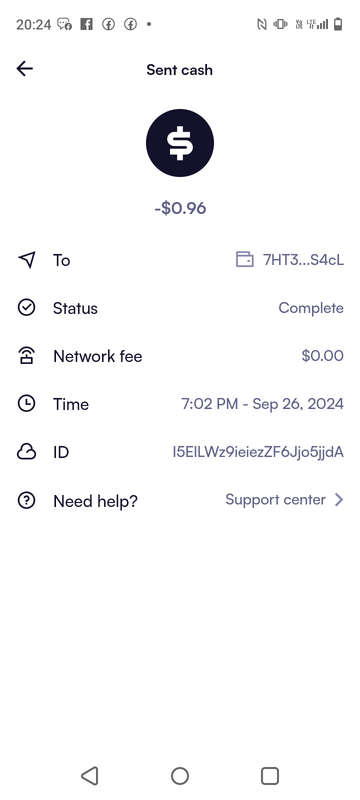360x800 pixels.
Task: Tap the -$0.96 amount text
Action: point(180,208)
